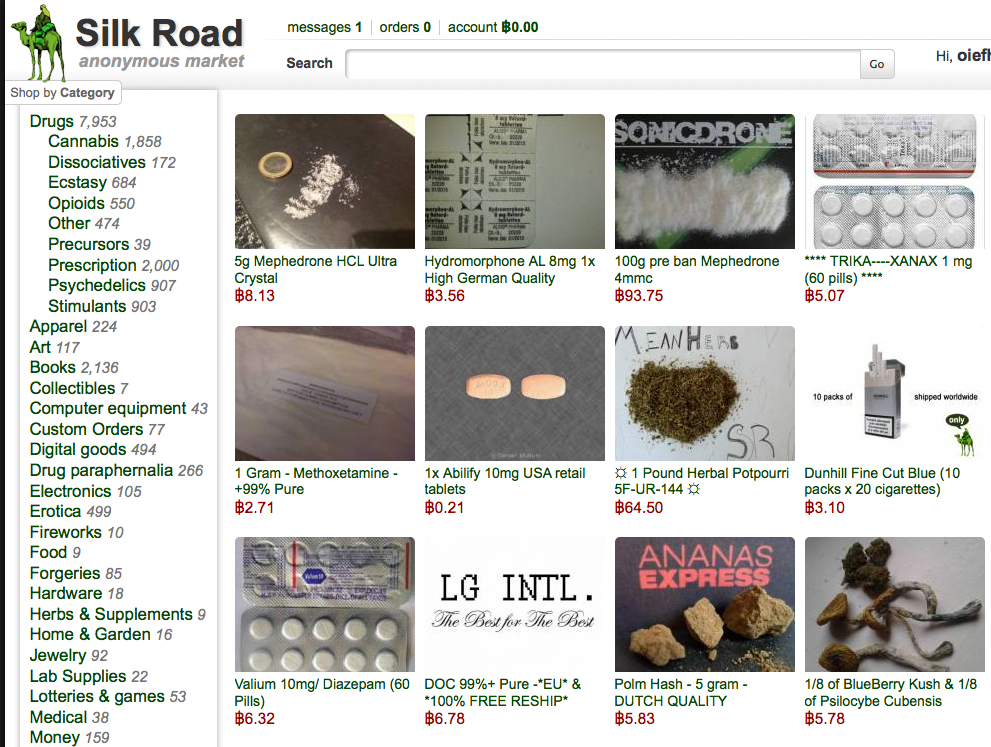This screenshot has width=991, height=747.
Task: View the account balance link
Action: [x=493, y=27]
